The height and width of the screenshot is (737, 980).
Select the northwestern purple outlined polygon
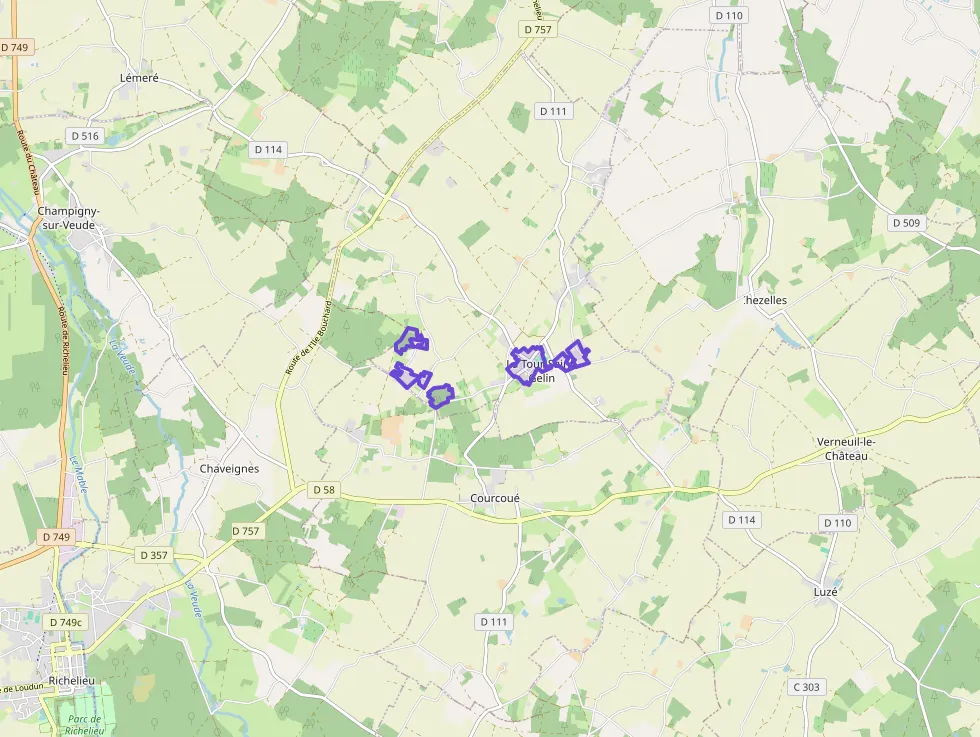[411, 339]
